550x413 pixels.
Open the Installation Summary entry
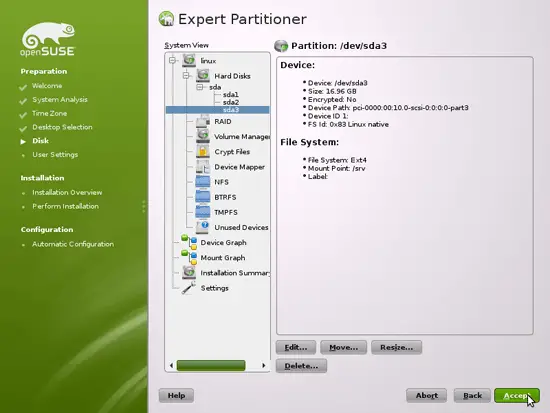pos(235,273)
